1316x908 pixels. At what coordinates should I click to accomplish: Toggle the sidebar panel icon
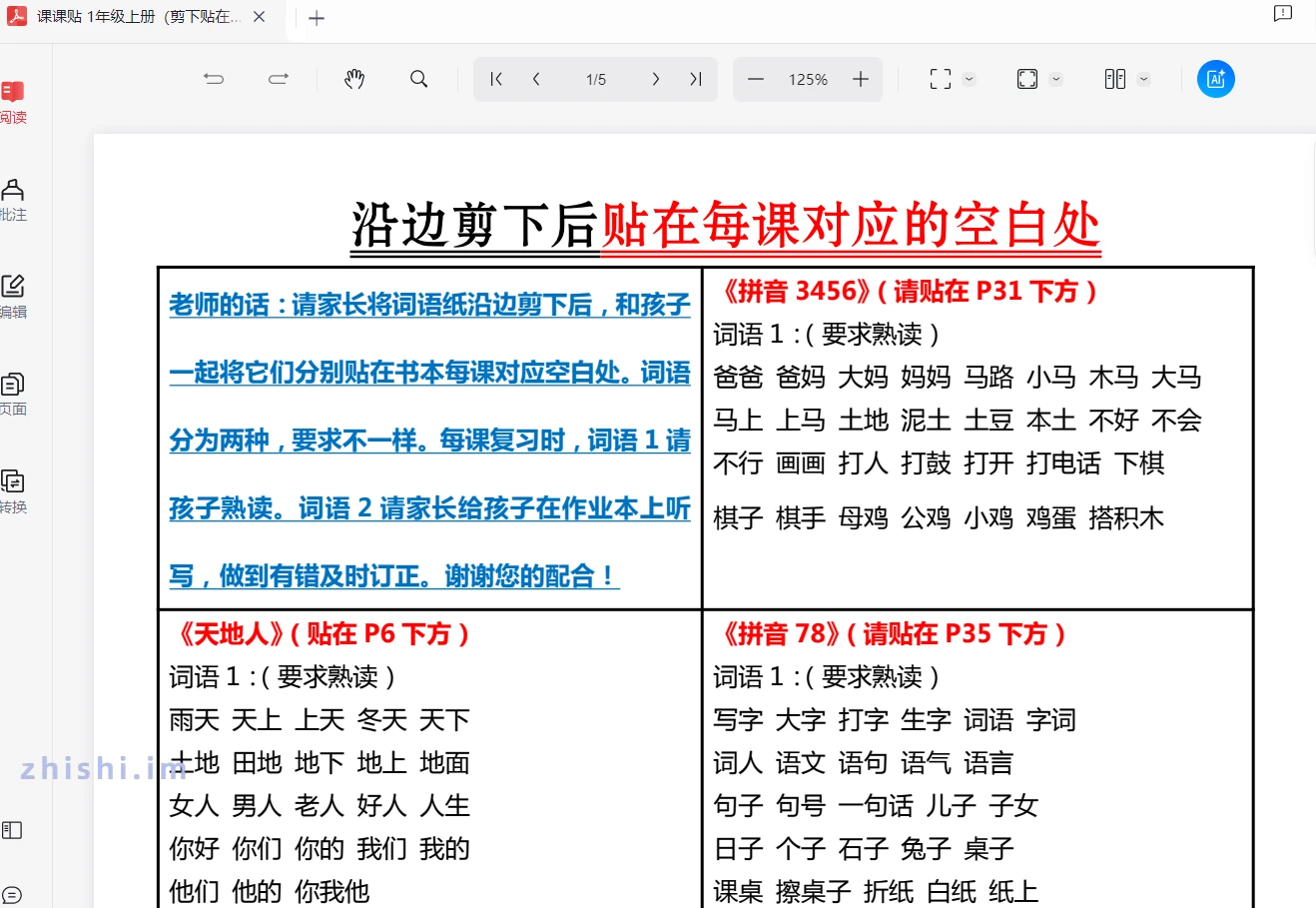[x=12, y=830]
